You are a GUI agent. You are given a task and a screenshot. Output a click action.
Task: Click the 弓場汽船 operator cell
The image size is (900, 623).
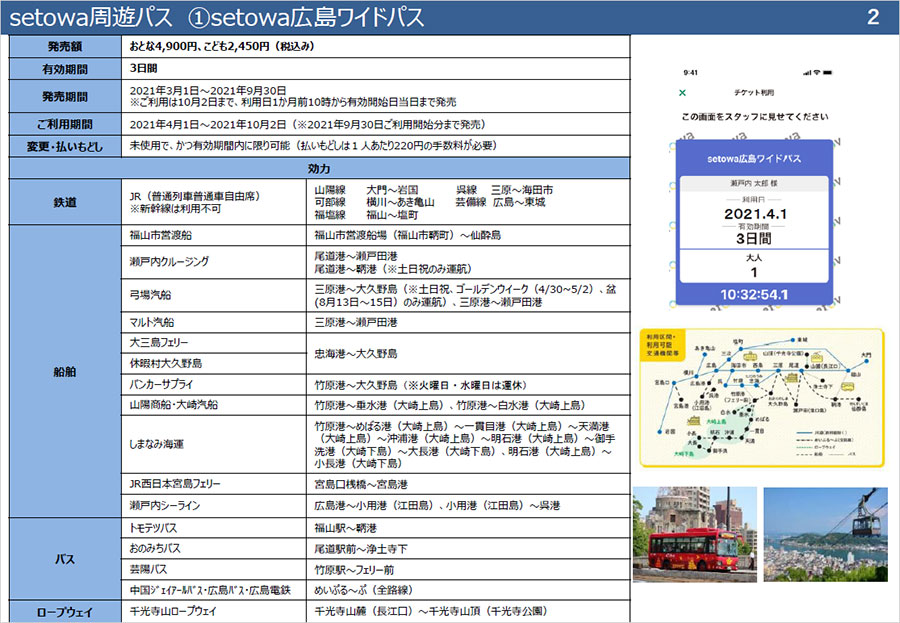[x=214, y=295]
